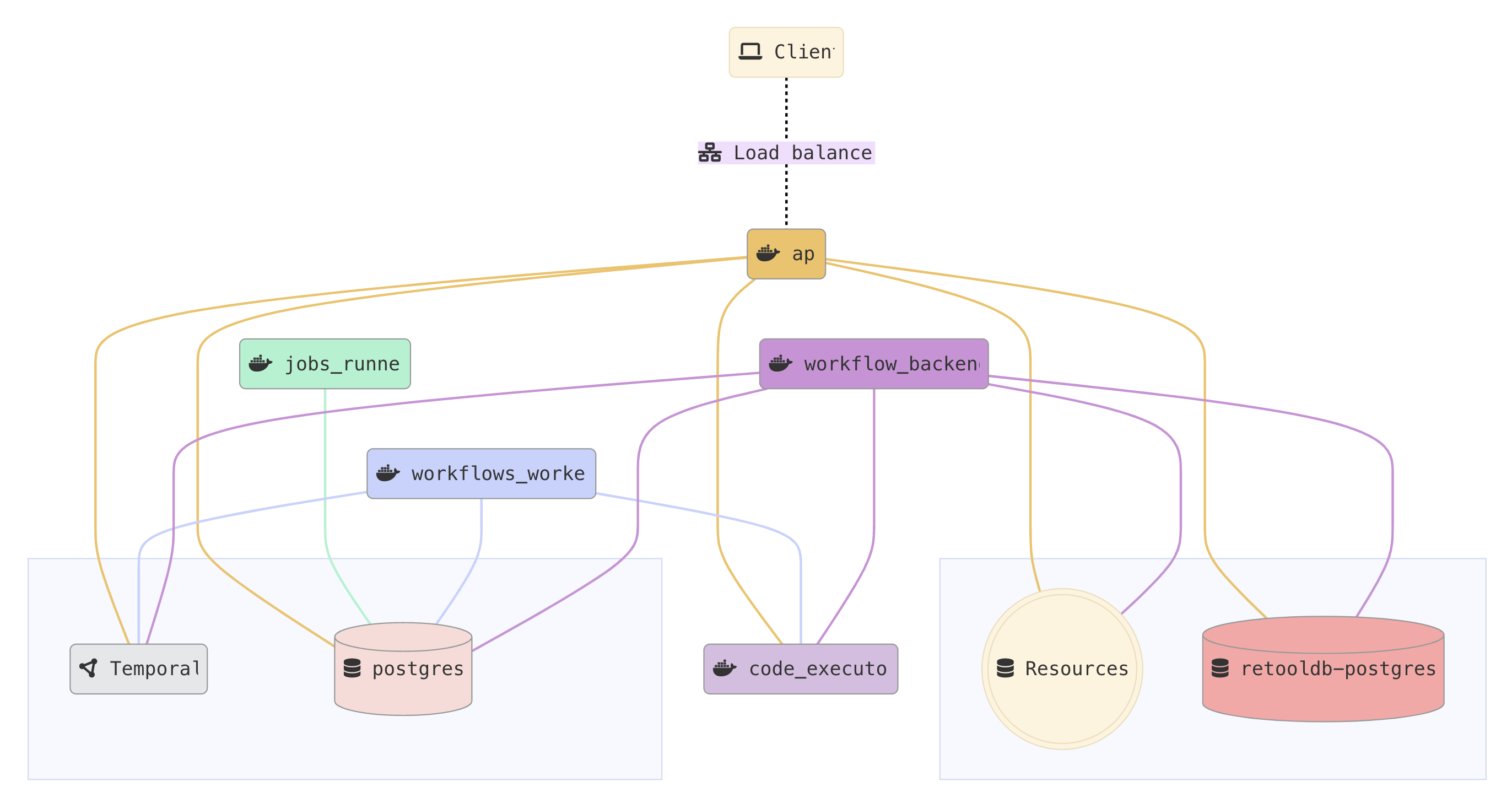The height and width of the screenshot is (808, 1512).
Task: Click the network icon beside Load balancer
Action: pos(710,153)
